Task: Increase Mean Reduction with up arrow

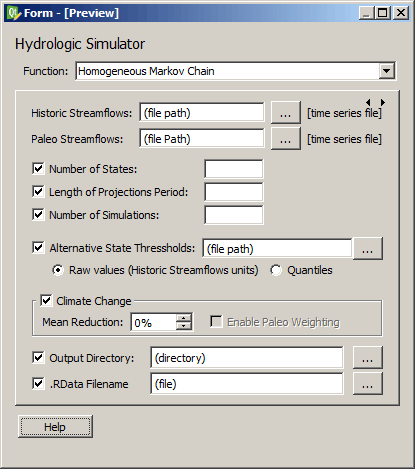Action: pyautogui.click(x=184, y=318)
